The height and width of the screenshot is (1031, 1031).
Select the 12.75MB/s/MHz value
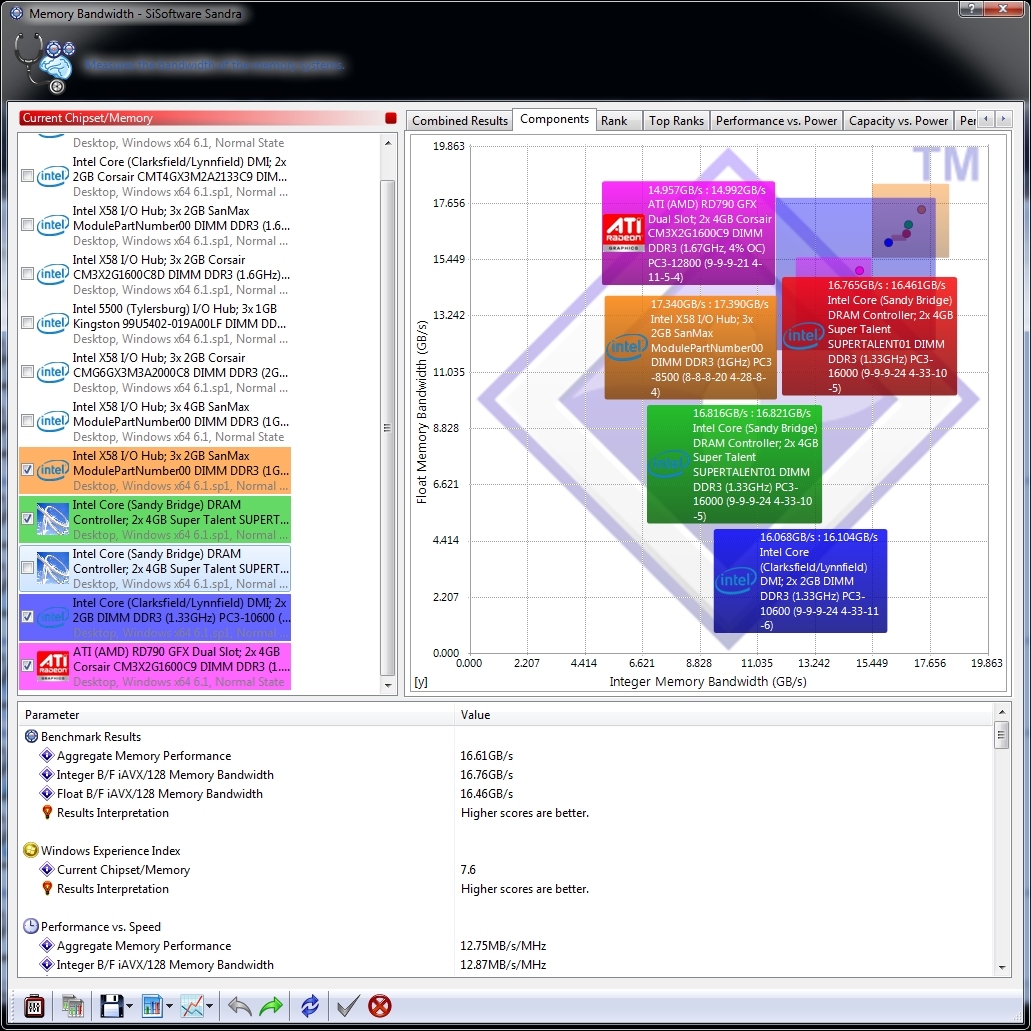tap(503, 946)
